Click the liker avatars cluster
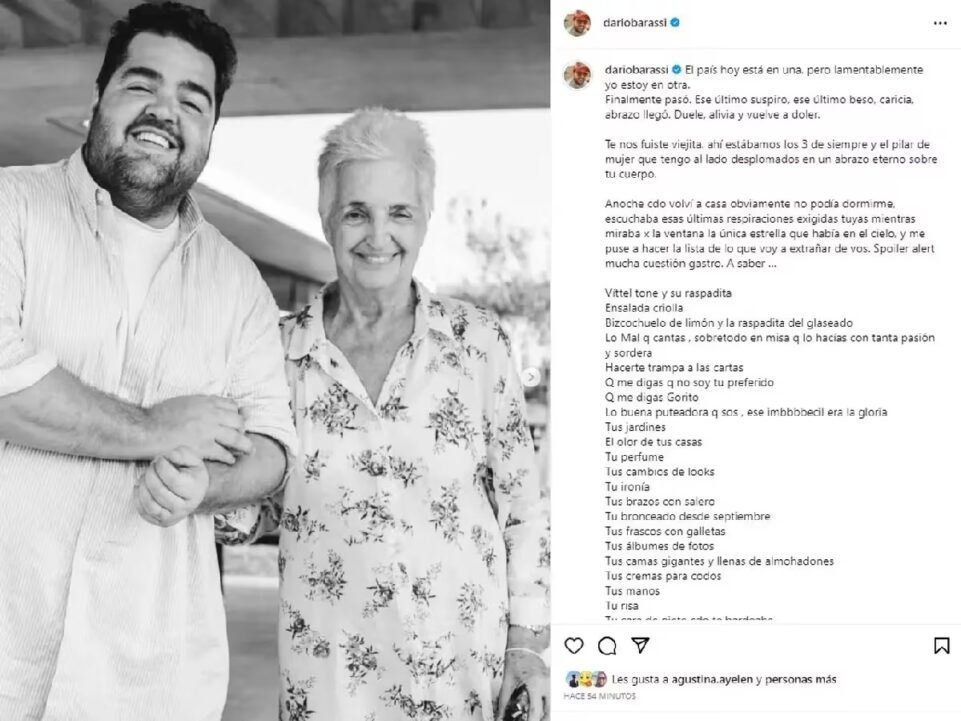 (x=586, y=679)
